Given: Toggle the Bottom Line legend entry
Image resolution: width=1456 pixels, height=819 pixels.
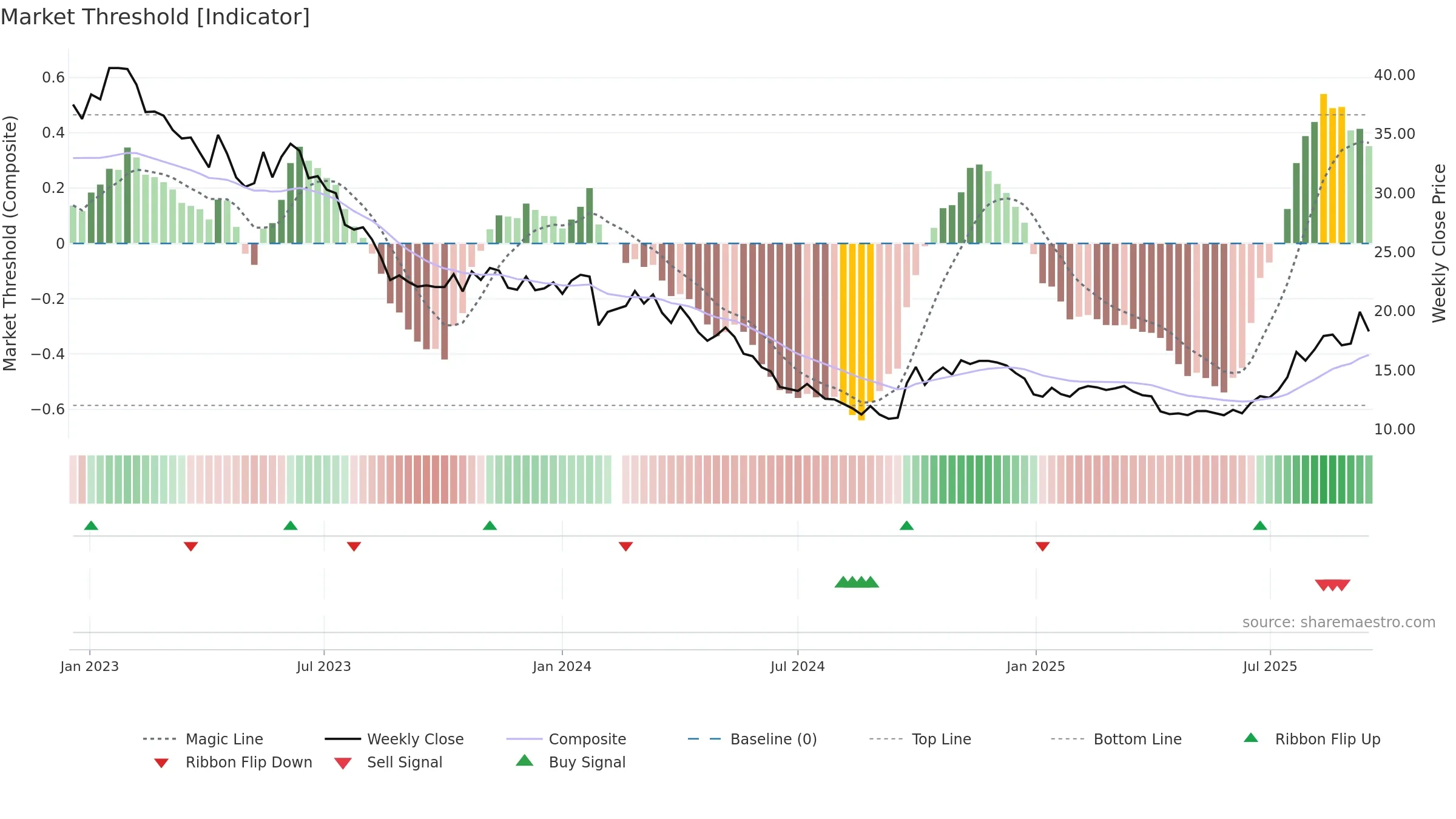Looking at the screenshot, I should click(1116, 739).
